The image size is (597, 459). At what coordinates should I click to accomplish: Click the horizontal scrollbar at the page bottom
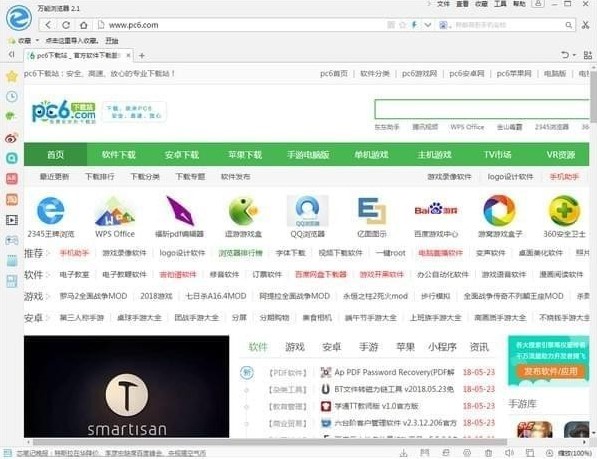click(x=270, y=442)
